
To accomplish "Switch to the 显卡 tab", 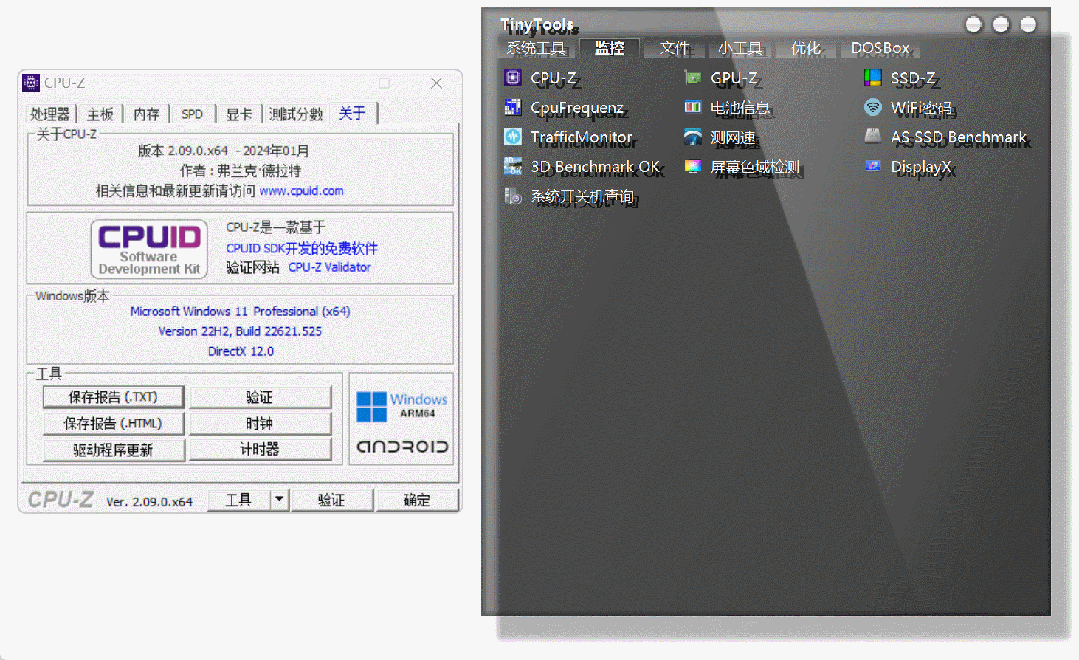I will click(x=239, y=114).
